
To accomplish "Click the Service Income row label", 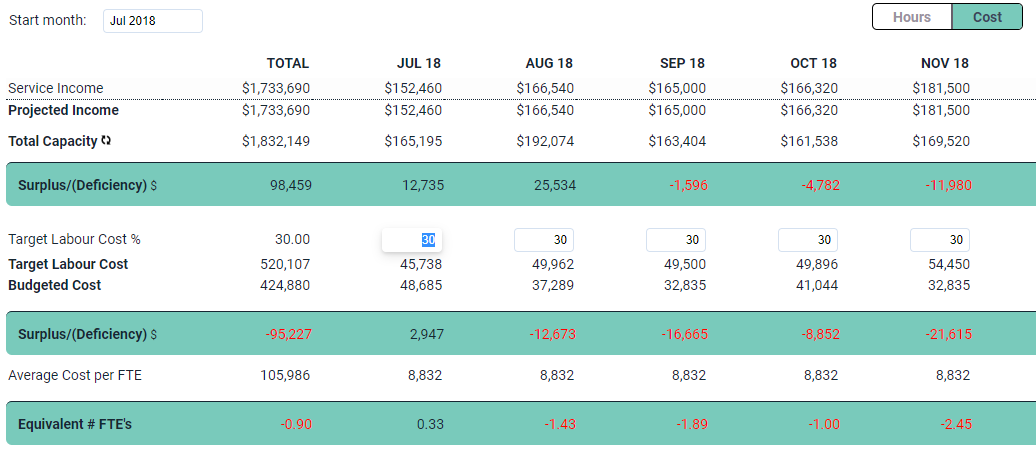I will point(56,88).
